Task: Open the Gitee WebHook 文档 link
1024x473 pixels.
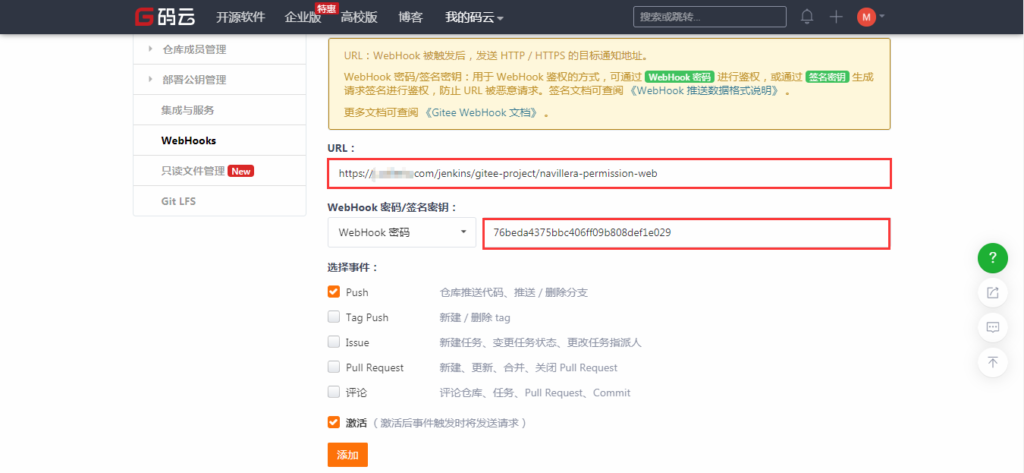Action: (485, 112)
